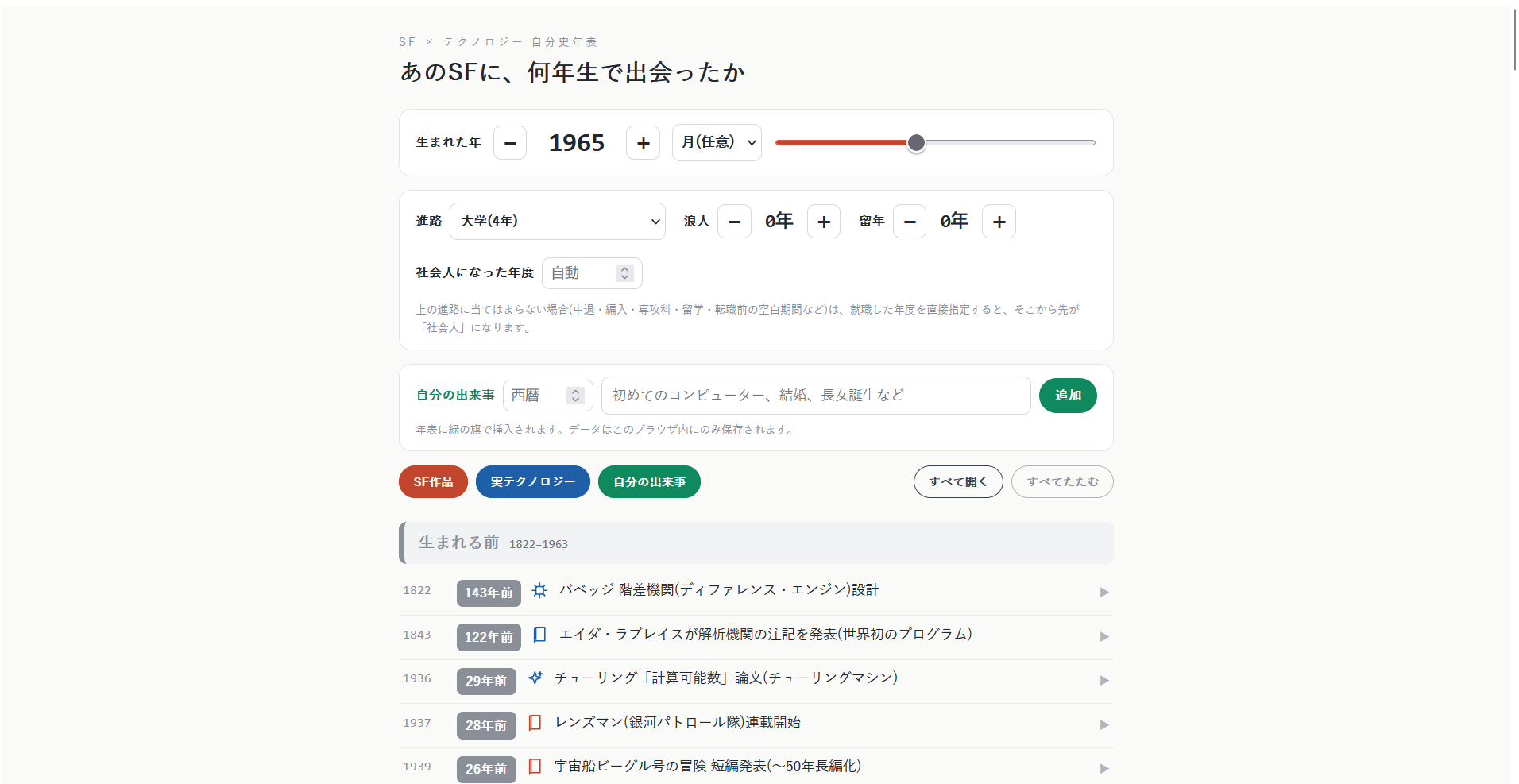Screen dimensions: 1519x784
Task: Open the 進路 大学(4年) dropdown
Action: [x=558, y=221]
